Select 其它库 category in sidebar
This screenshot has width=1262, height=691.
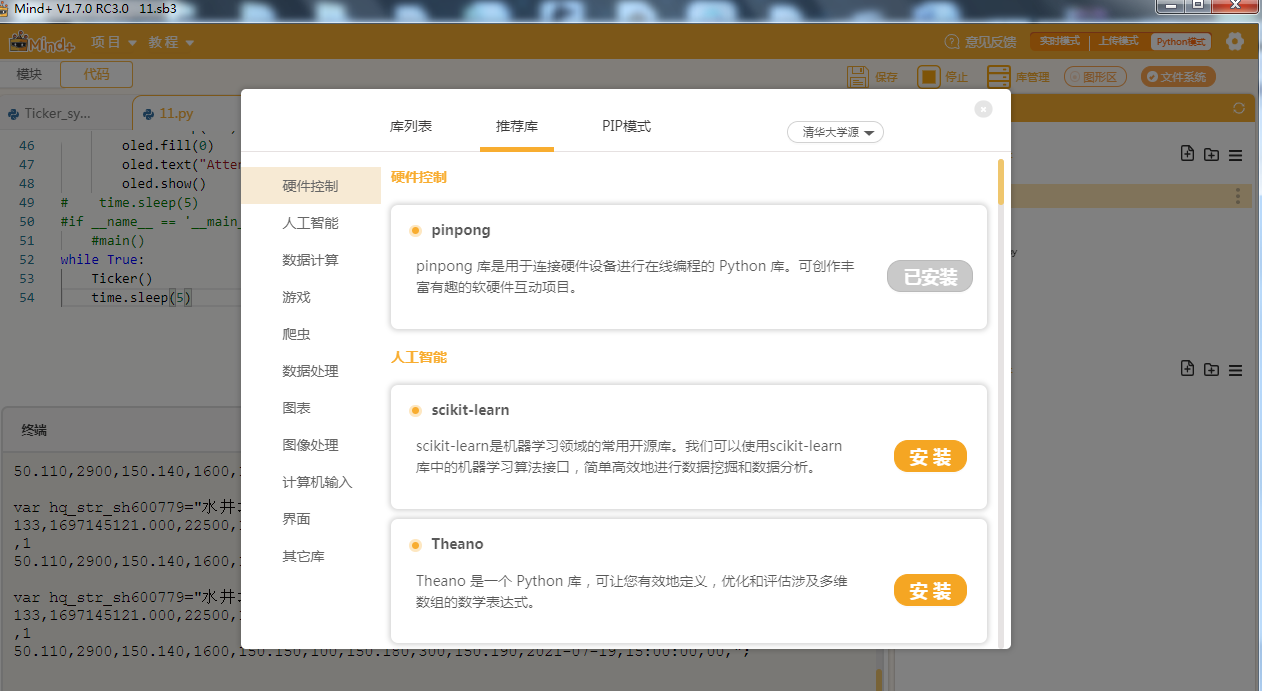[304, 556]
